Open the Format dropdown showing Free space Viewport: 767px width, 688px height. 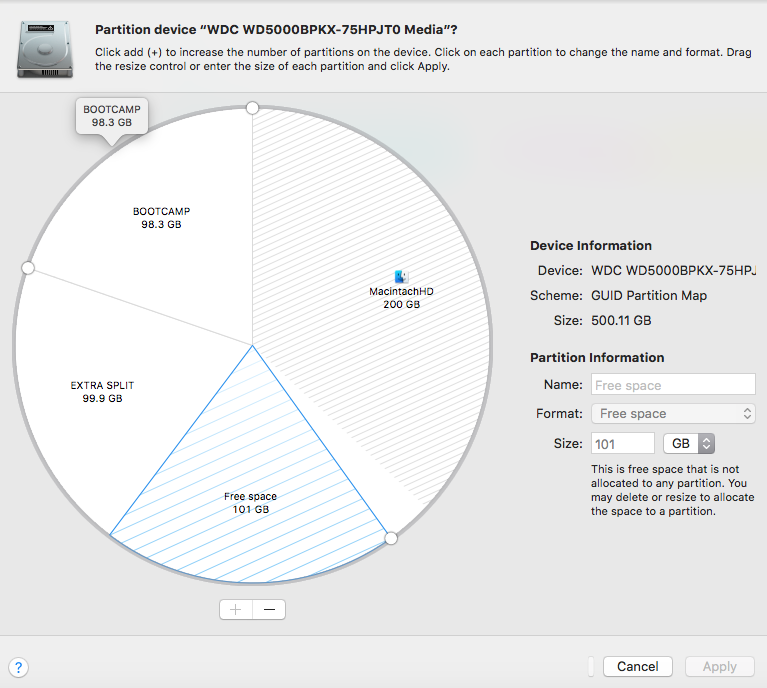pos(673,413)
